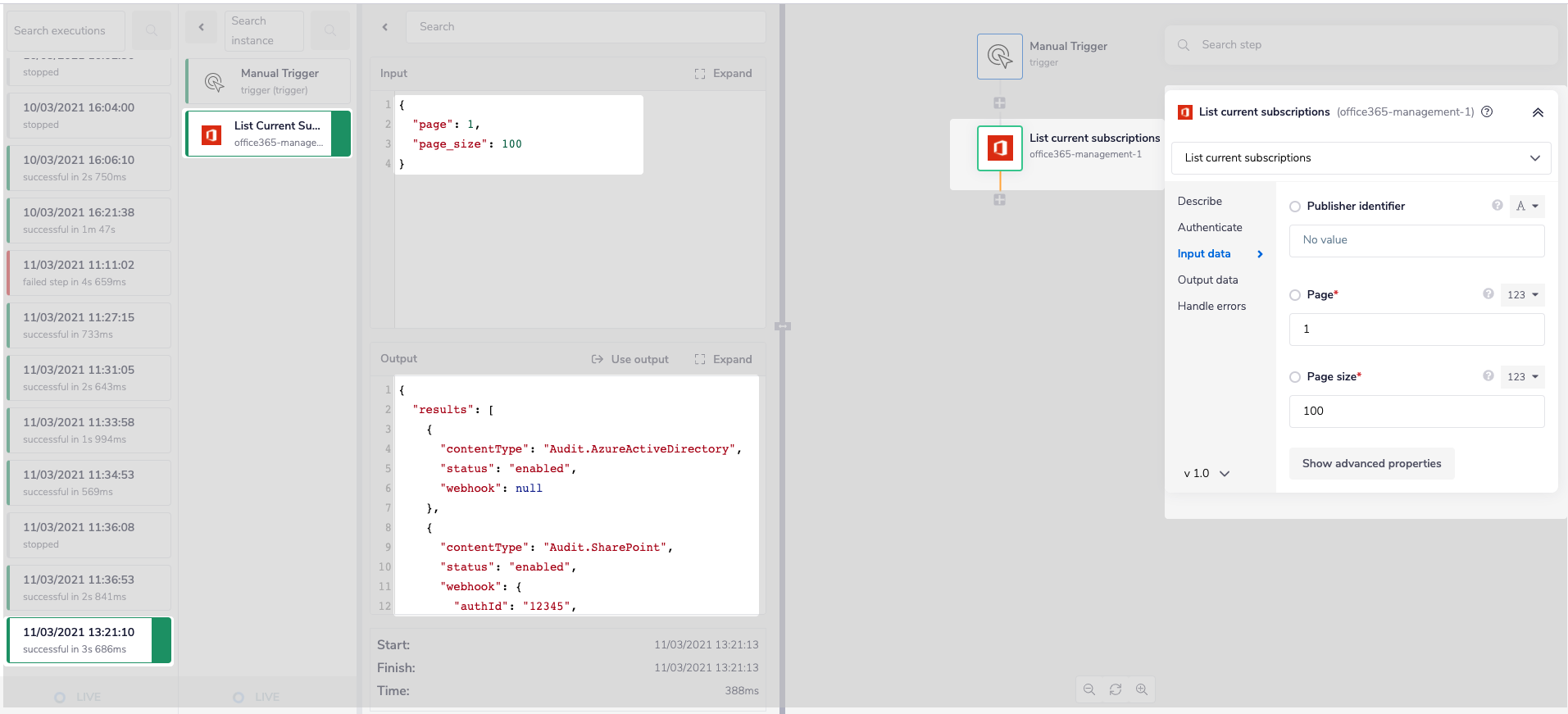1568x714 pixels.
Task: Switch to the Output data section
Action: tap(1207, 280)
